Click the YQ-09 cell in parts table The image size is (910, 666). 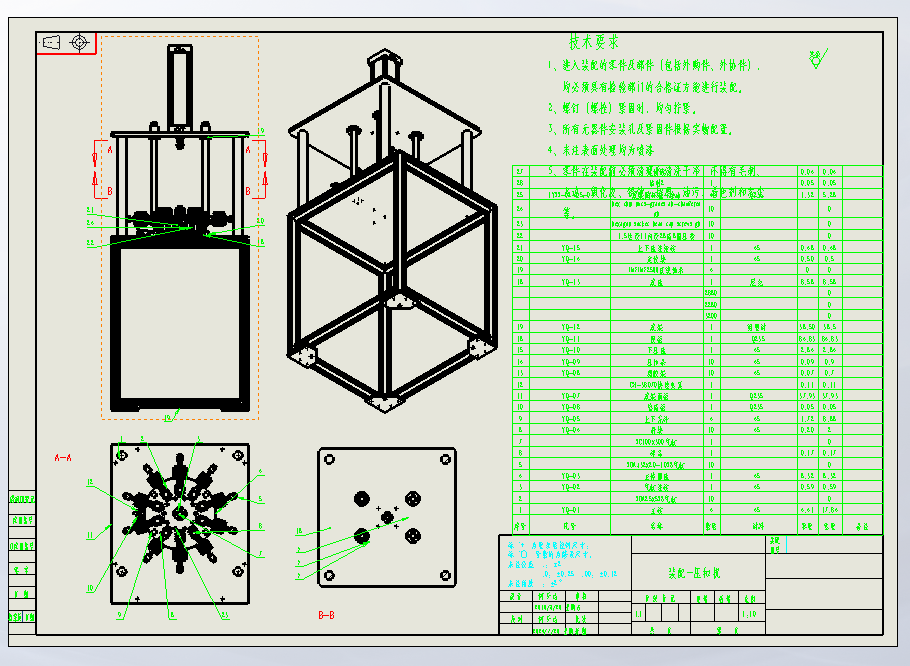click(x=570, y=361)
